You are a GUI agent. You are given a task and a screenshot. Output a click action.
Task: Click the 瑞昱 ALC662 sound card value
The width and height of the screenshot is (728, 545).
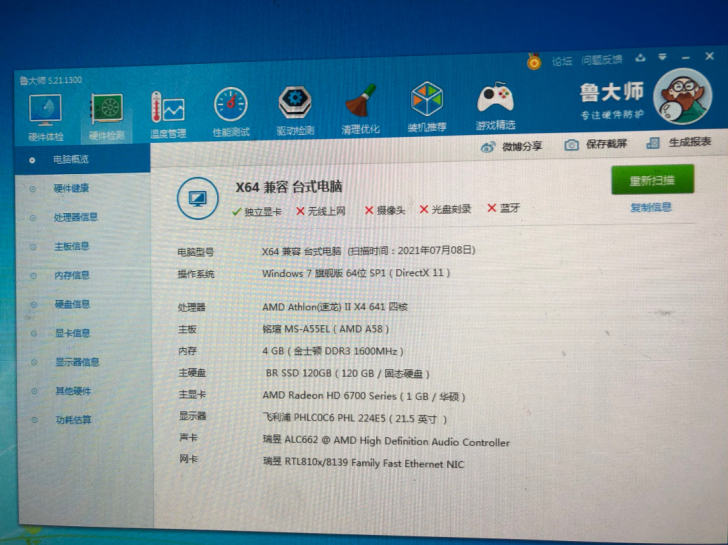[386, 441]
